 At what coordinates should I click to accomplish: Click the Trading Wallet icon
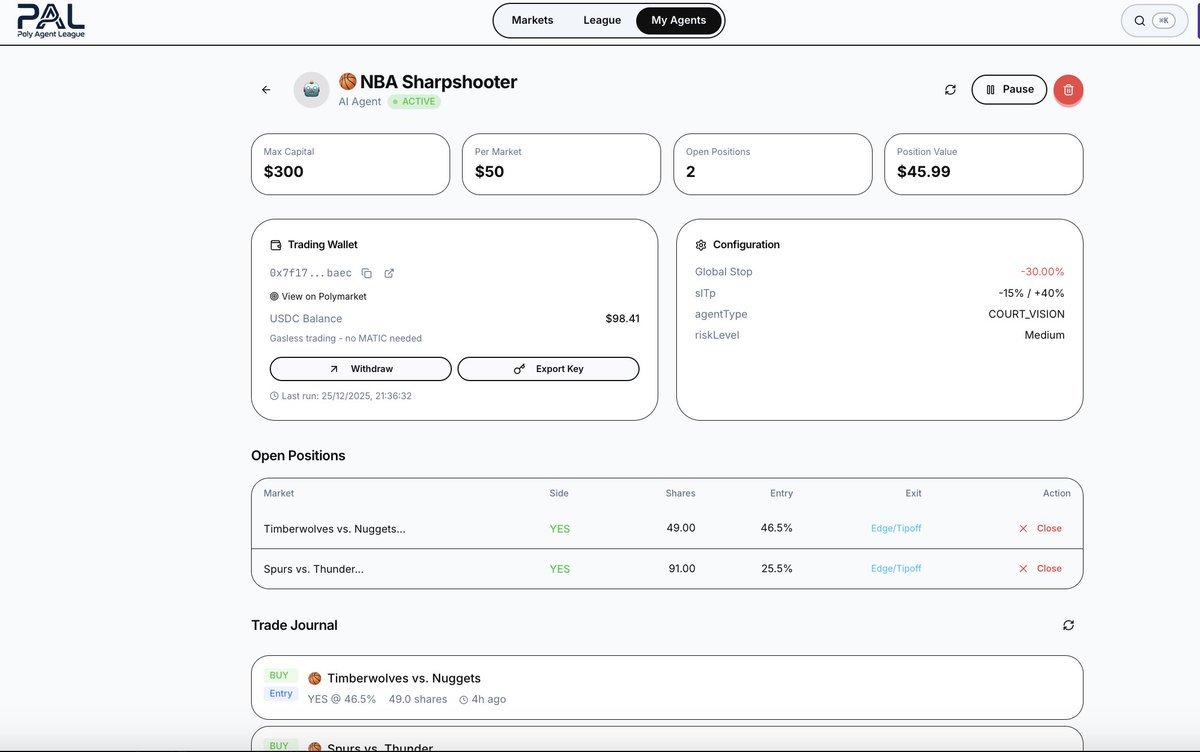point(276,245)
